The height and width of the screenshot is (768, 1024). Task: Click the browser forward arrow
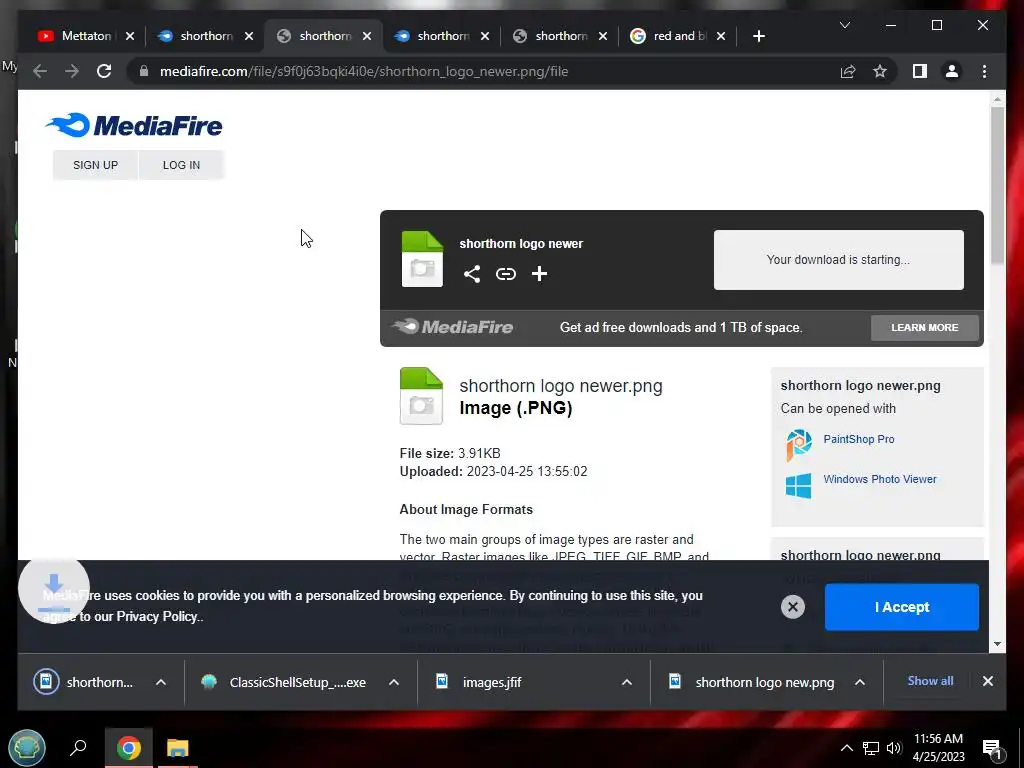(x=72, y=71)
